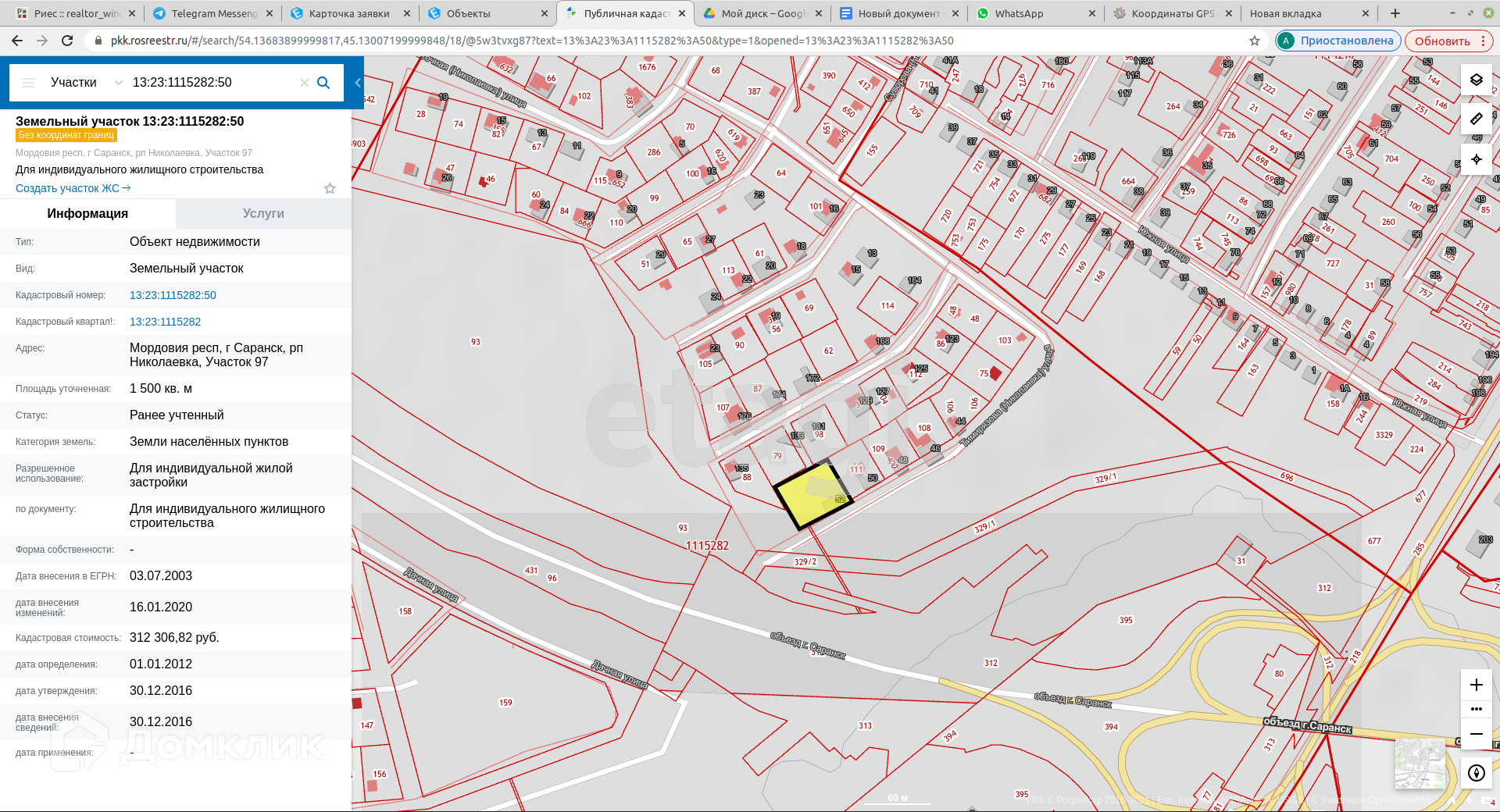The width and height of the screenshot is (1500, 812).
Task: Switch to the WhatsApp tab
Action: coord(1036,13)
